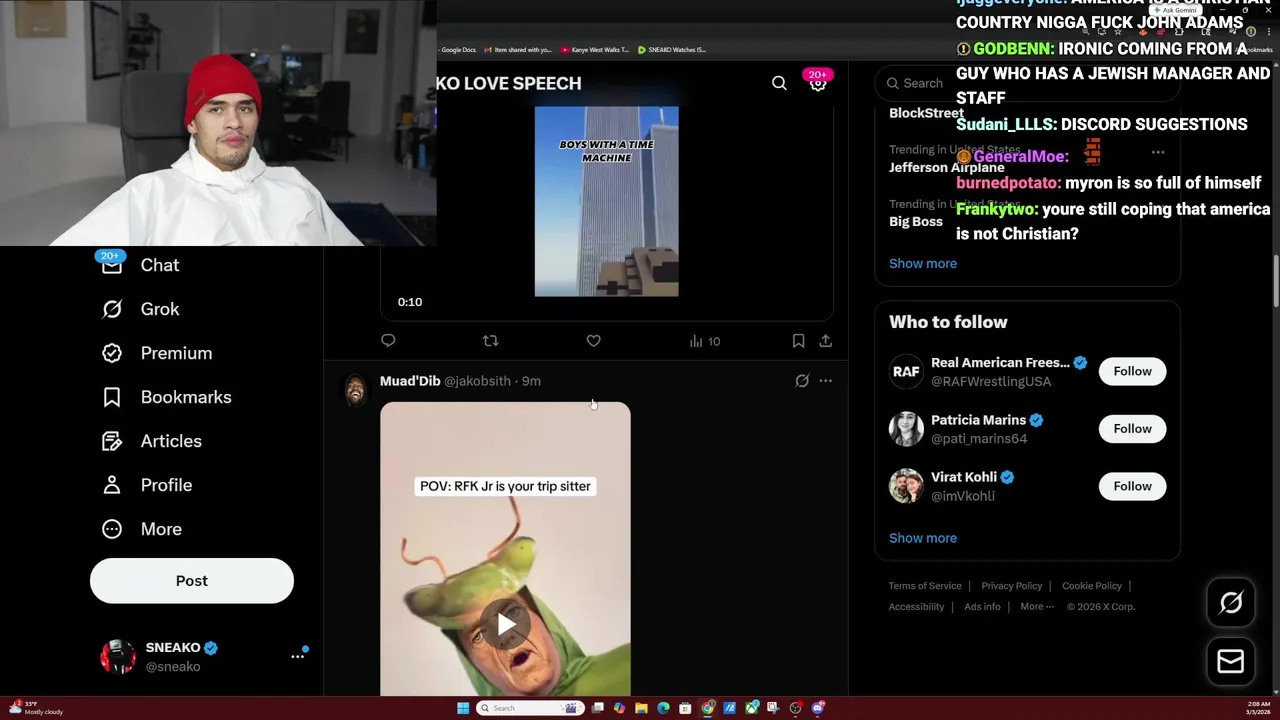
Task: Follow Virat Kohli
Action: 1133,486
